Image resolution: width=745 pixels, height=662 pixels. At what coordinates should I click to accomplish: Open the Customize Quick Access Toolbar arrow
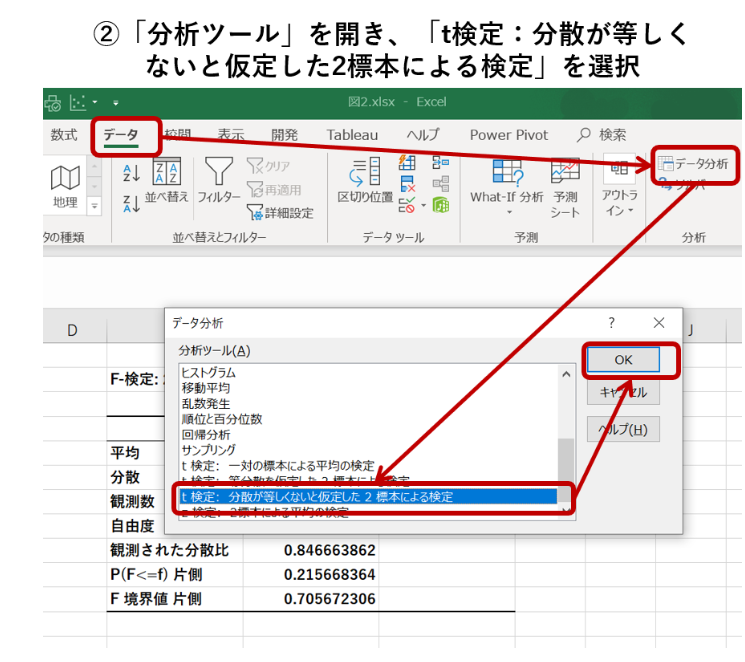pos(115,103)
